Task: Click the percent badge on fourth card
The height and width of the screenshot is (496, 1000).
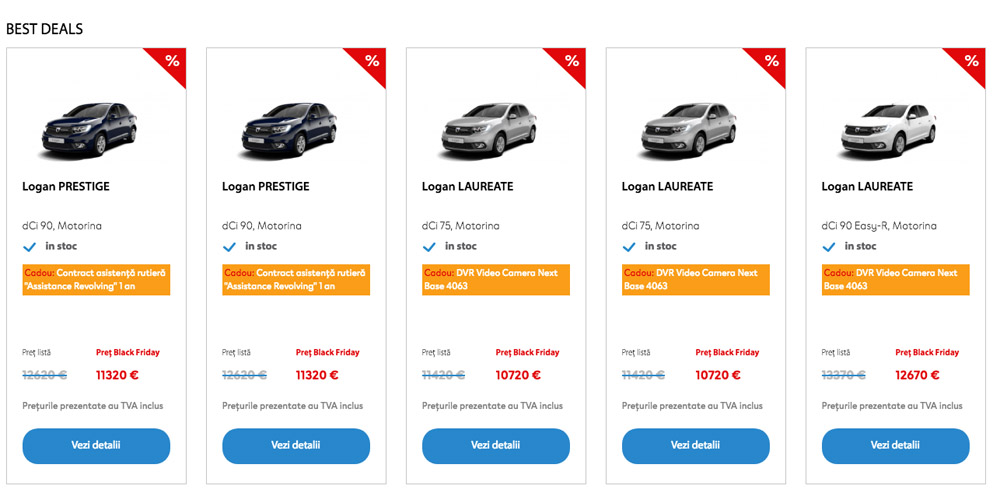Action: point(771,62)
